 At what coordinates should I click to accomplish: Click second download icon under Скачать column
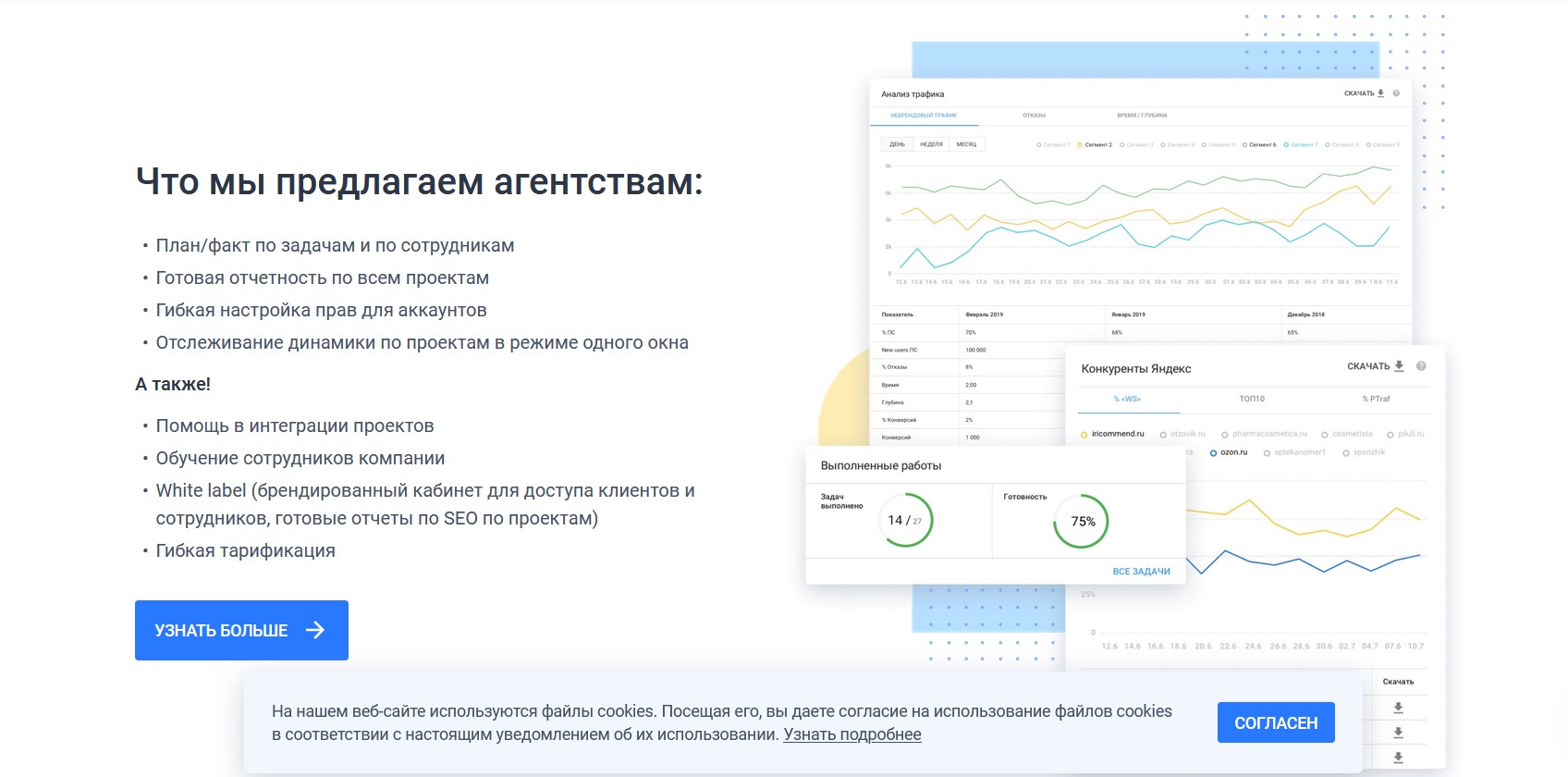click(x=1398, y=733)
